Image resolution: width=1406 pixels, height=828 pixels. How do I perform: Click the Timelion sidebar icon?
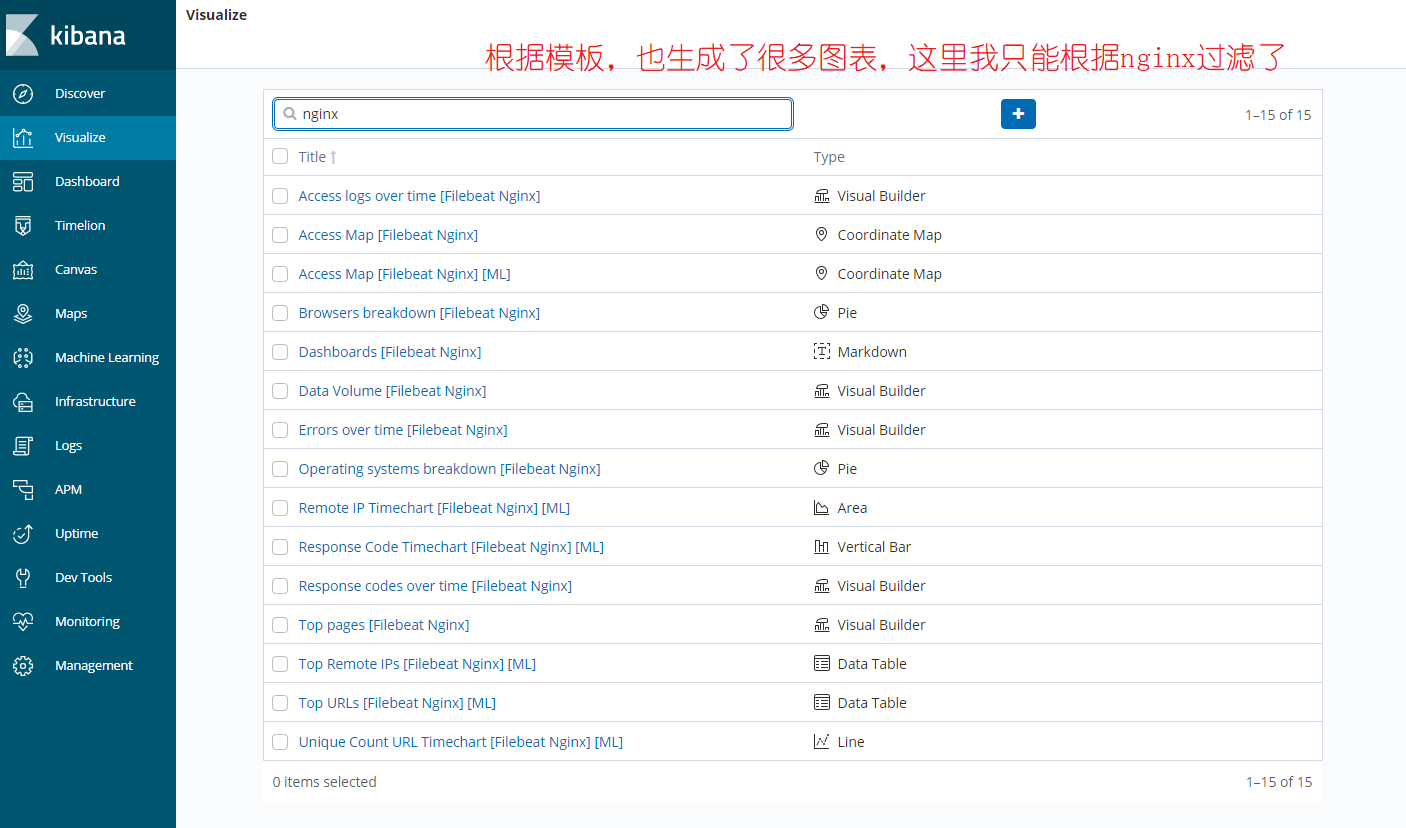tap(23, 225)
